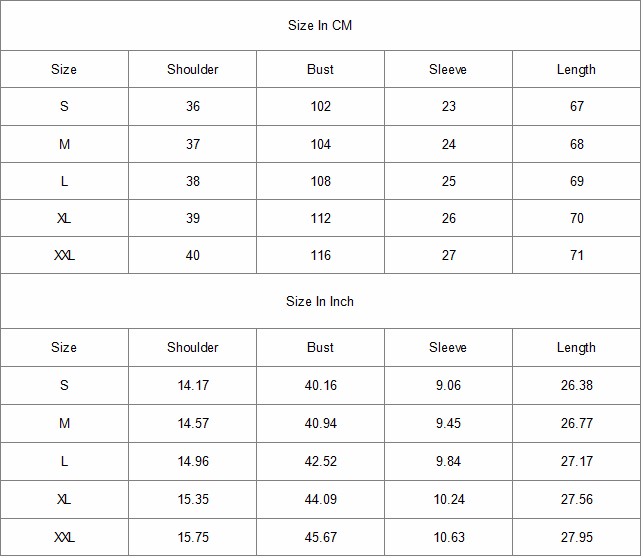Select the XXL row label in the CM table
Screen dimensions: 643x558
click(x=64, y=256)
